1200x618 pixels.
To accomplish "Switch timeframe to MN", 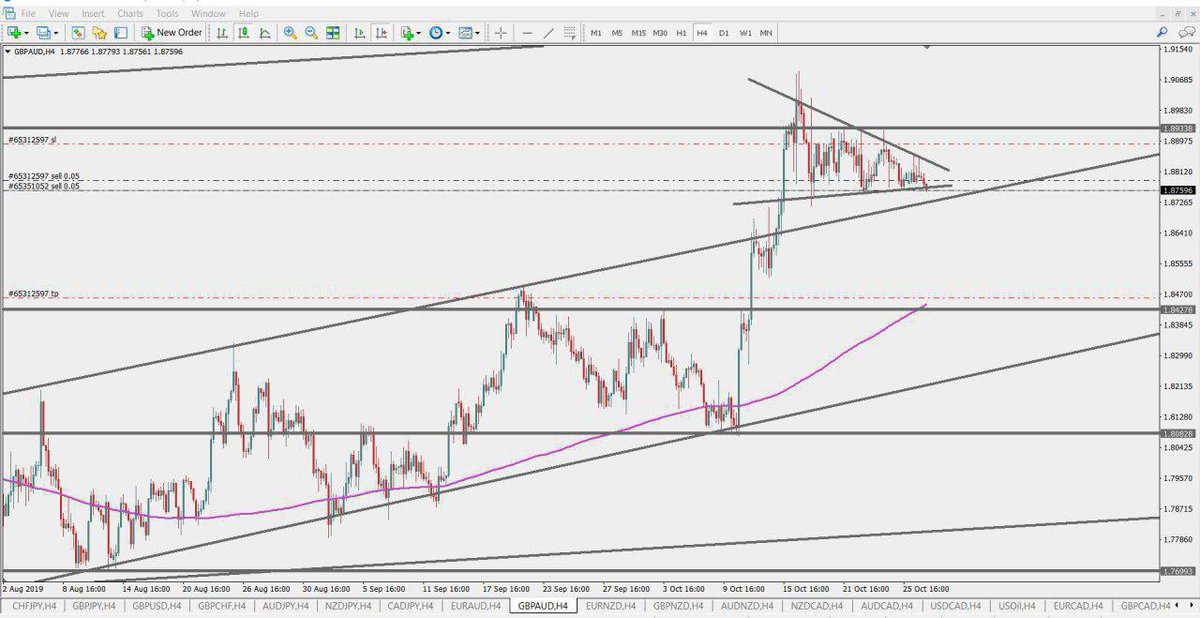I will tap(766, 33).
